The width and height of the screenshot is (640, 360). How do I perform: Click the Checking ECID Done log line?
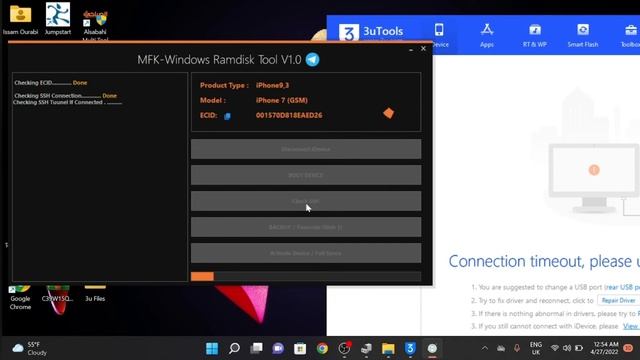click(51, 82)
